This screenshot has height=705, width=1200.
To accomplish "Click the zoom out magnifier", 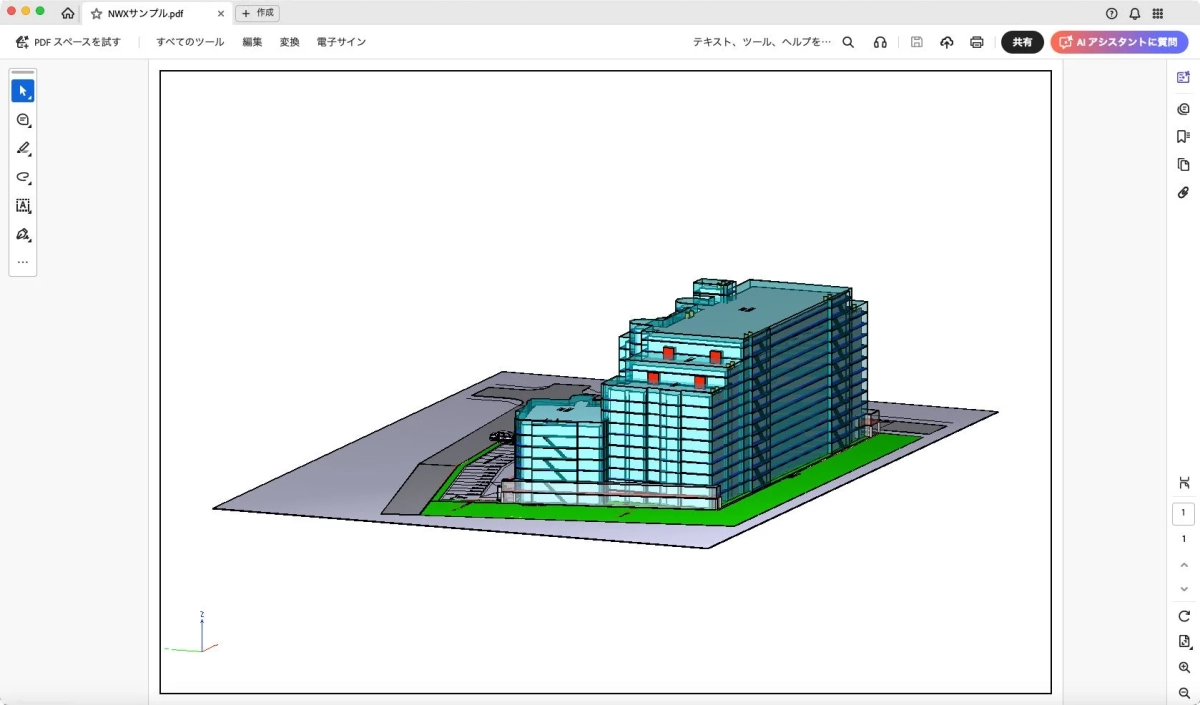I will point(1184,693).
